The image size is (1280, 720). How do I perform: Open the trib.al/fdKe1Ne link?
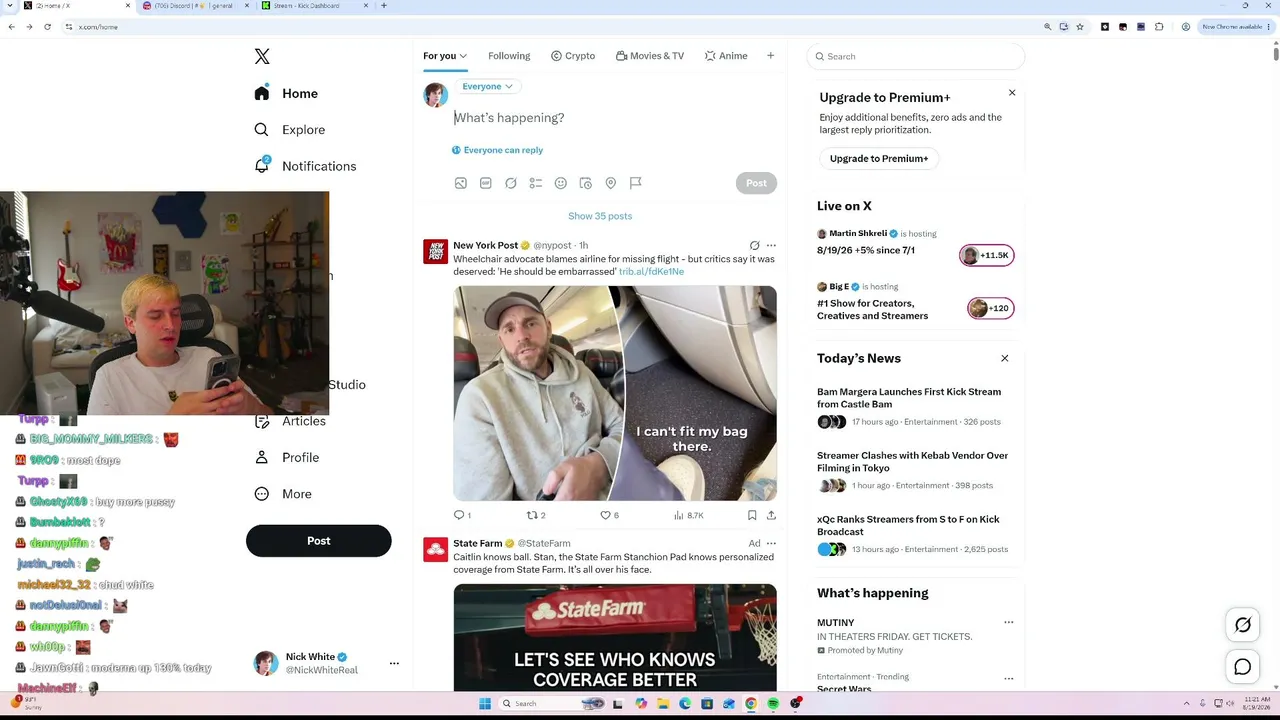pyautogui.click(x=651, y=271)
